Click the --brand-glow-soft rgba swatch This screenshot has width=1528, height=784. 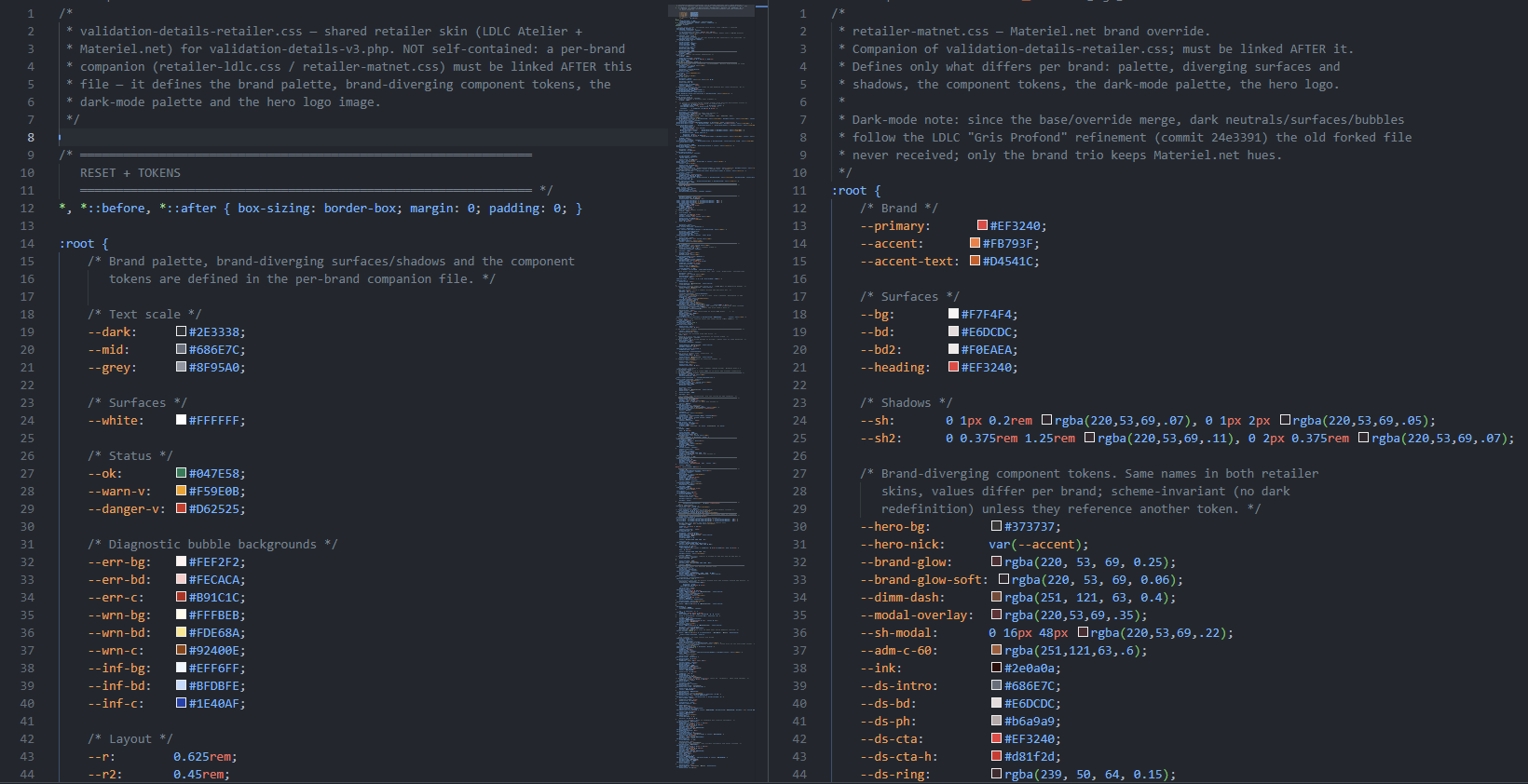point(1003,579)
